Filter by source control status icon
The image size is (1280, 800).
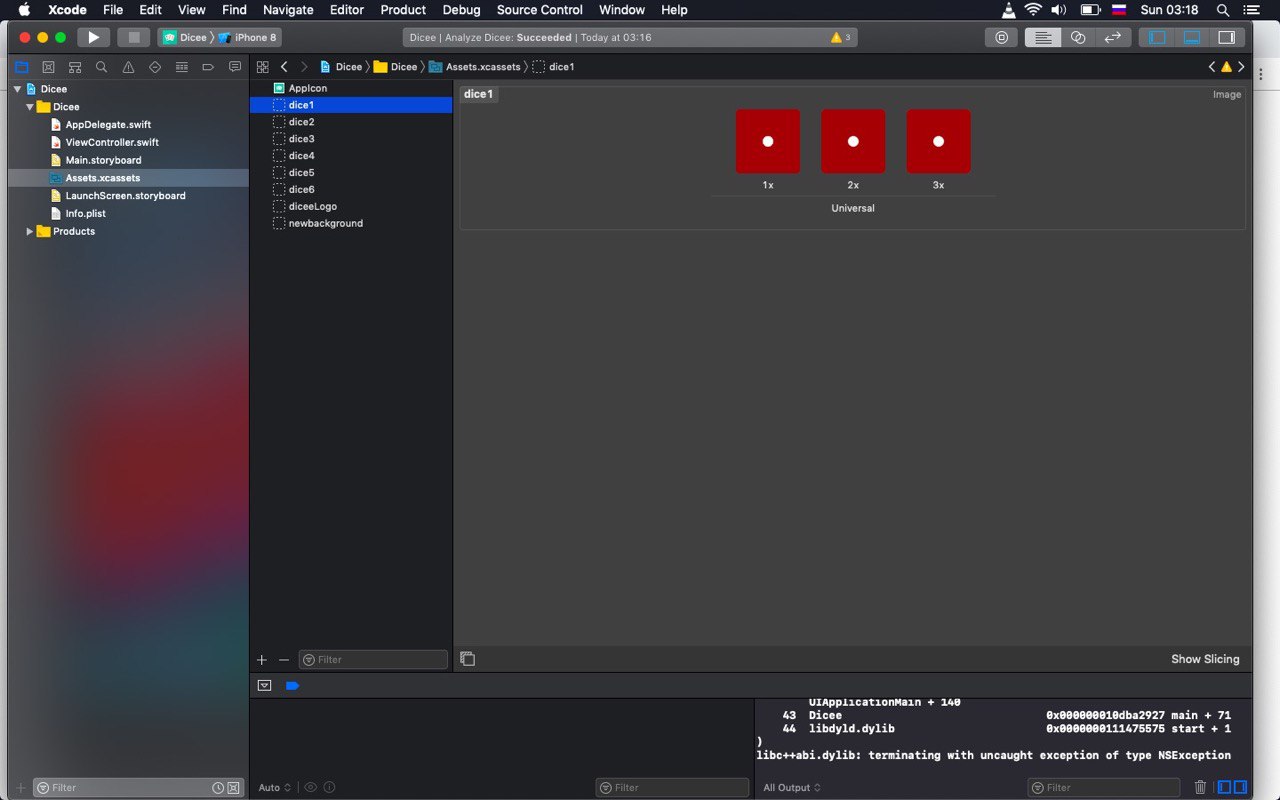pyautogui.click(x=233, y=788)
